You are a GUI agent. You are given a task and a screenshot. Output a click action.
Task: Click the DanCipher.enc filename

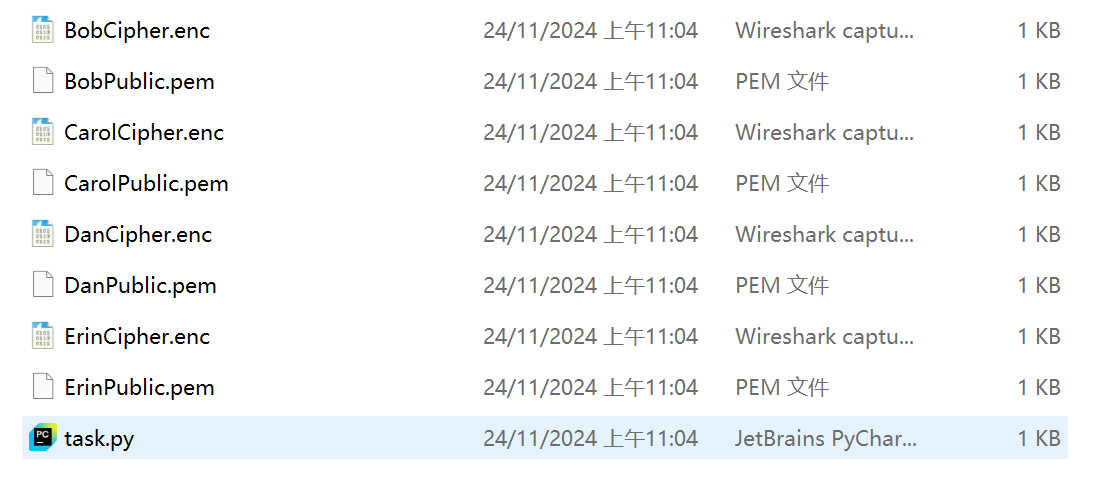(138, 234)
